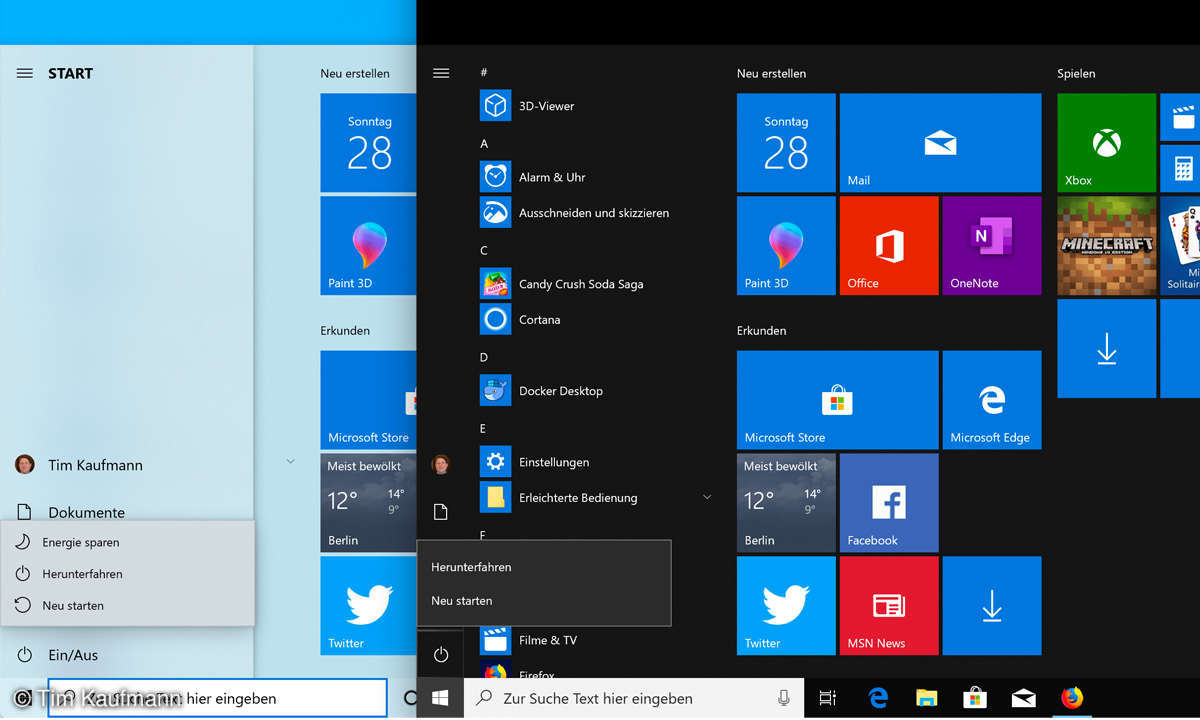Collapse the START hamburger menu in light menu
Viewport: 1200px width, 720px height.
pos(25,73)
